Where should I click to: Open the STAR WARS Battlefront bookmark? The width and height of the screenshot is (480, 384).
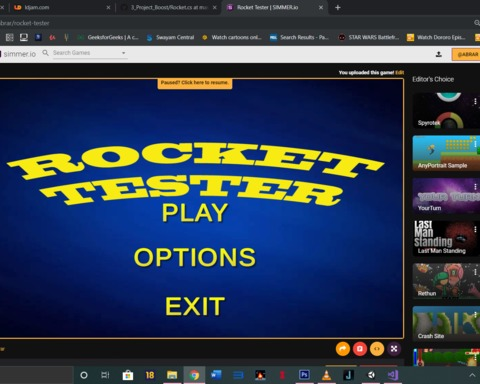(369, 37)
